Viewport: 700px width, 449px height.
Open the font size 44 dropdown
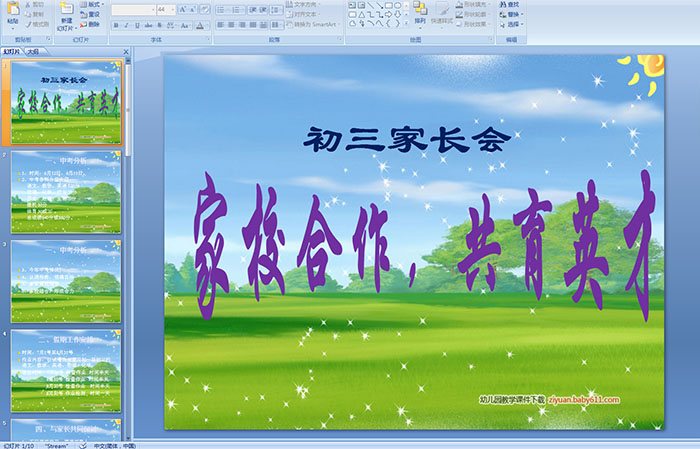click(x=166, y=9)
